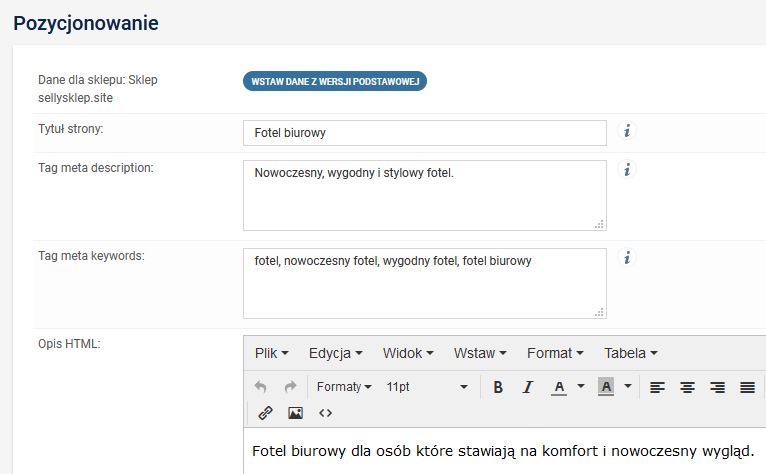Expand the text color picker arrow

point(580,387)
